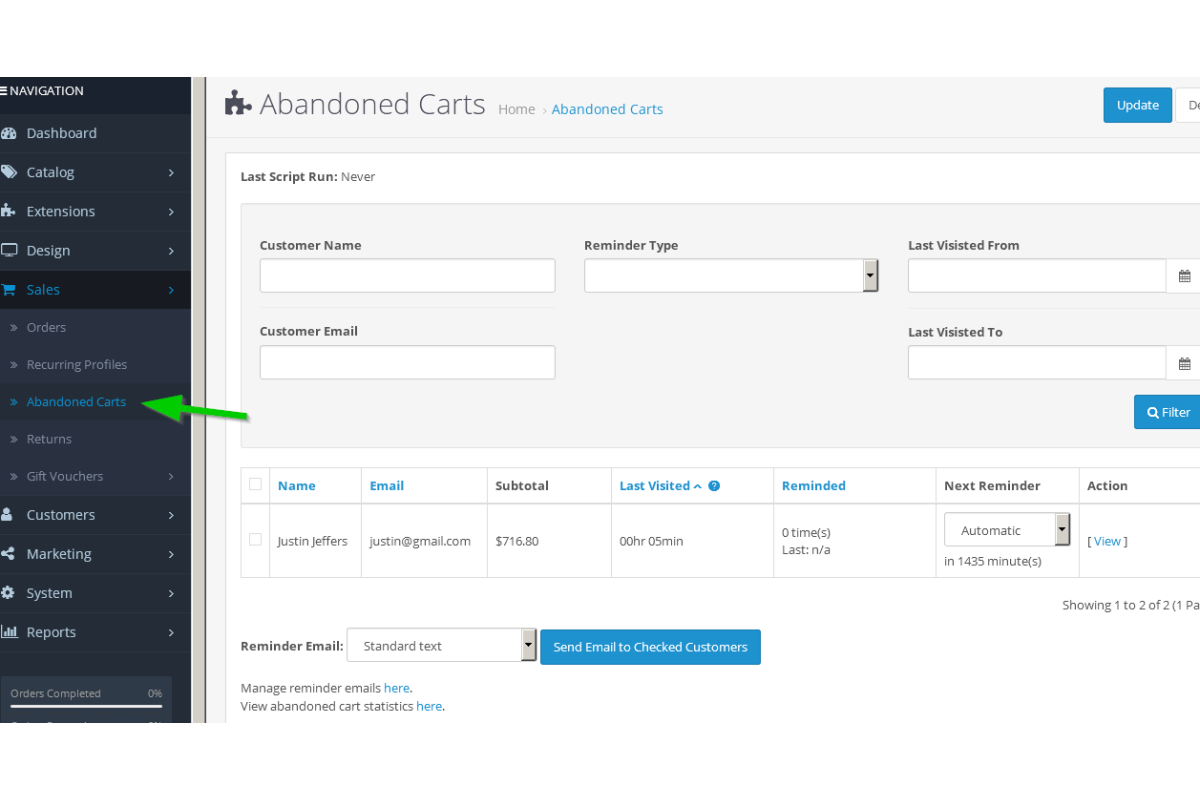Click the Marketing share icon

9,554
